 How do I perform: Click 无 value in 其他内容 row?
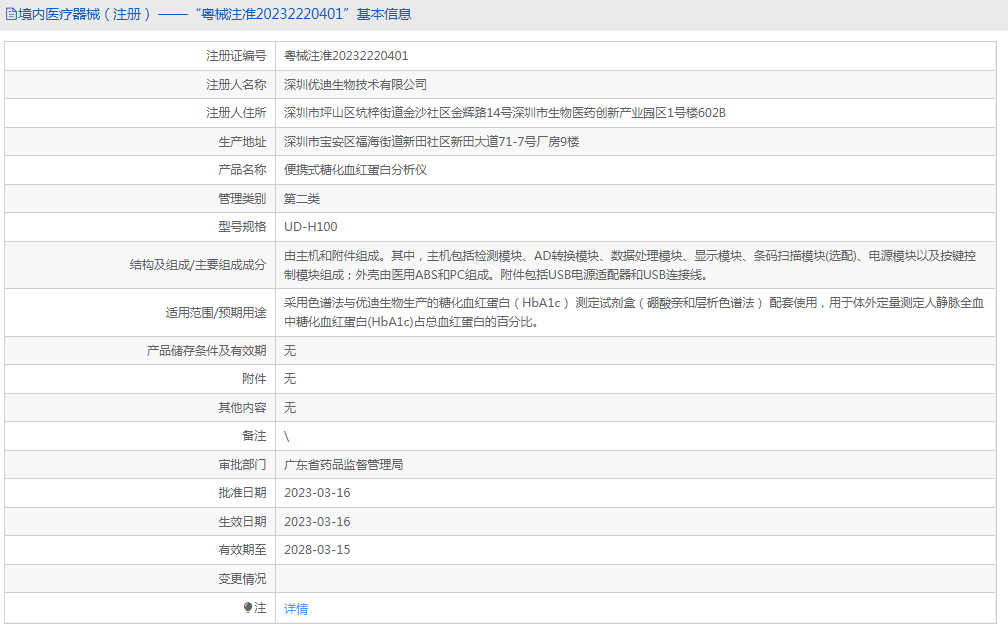point(290,408)
